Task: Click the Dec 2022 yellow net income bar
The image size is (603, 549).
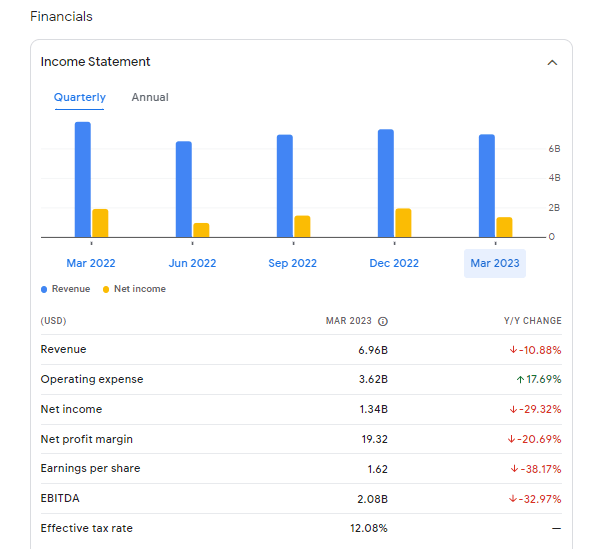Action: click(x=403, y=223)
